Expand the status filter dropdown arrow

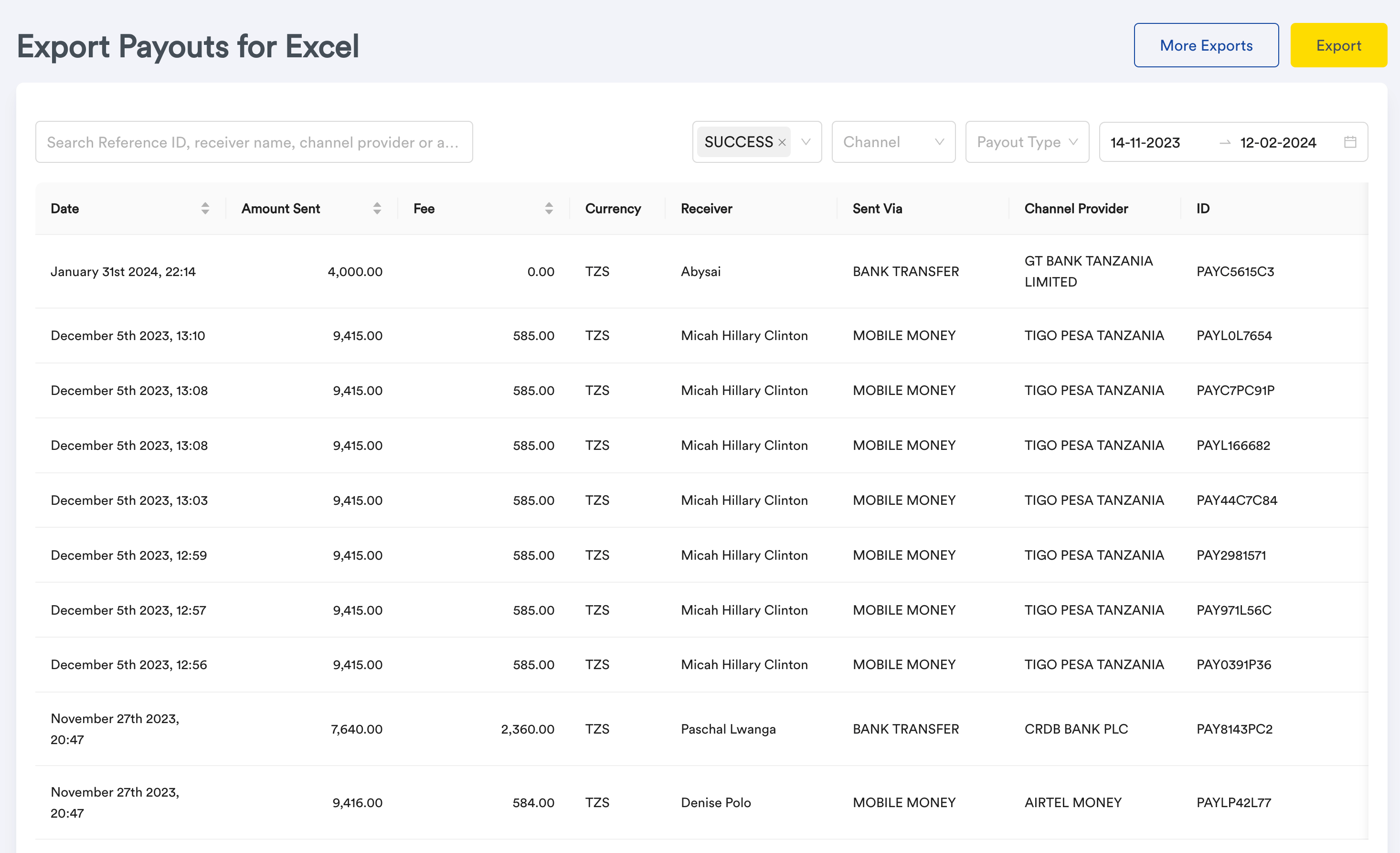click(x=806, y=142)
